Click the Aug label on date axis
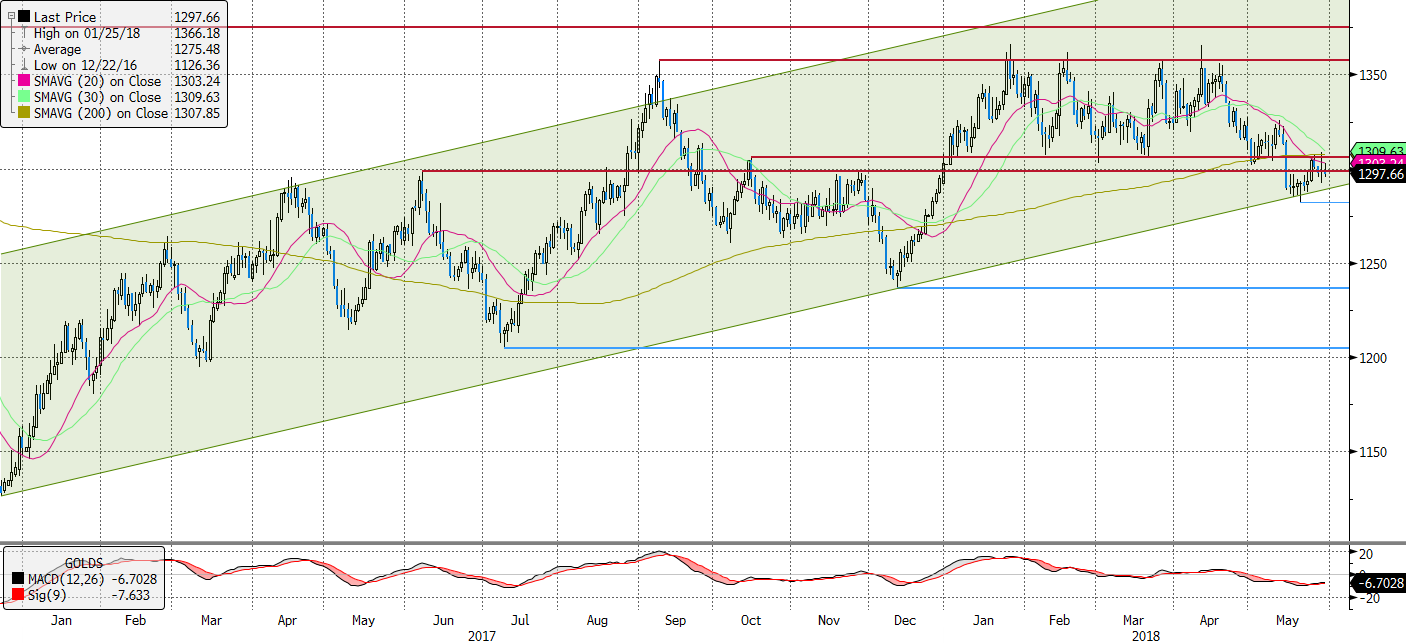 [x=596, y=621]
